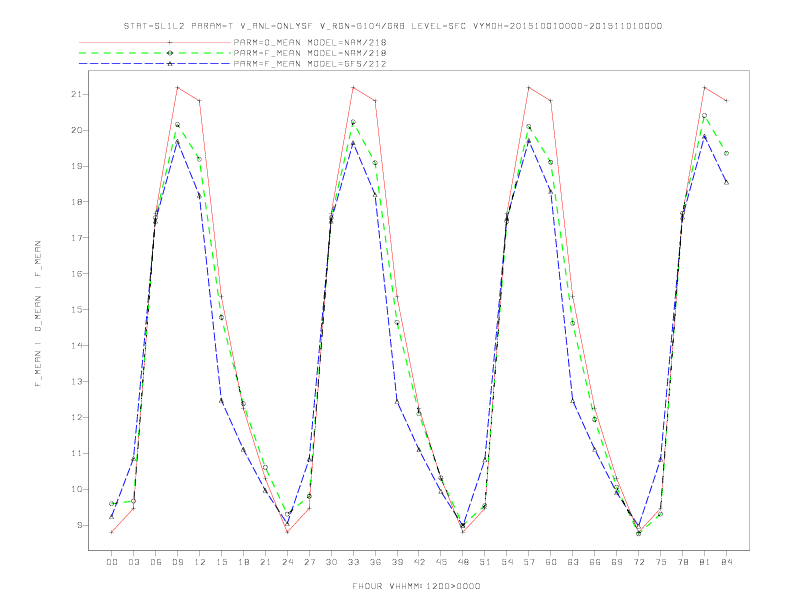Click y-axis tick label 19
This screenshot has height=612, width=792.
(77, 166)
